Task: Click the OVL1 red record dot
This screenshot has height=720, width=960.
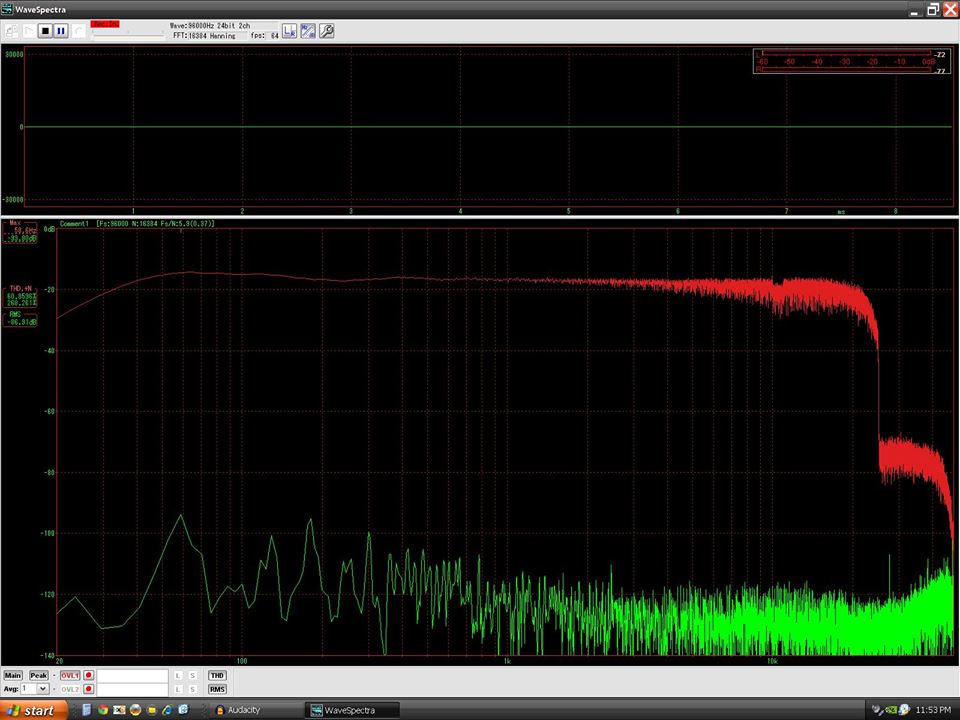Action: (x=89, y=675)
